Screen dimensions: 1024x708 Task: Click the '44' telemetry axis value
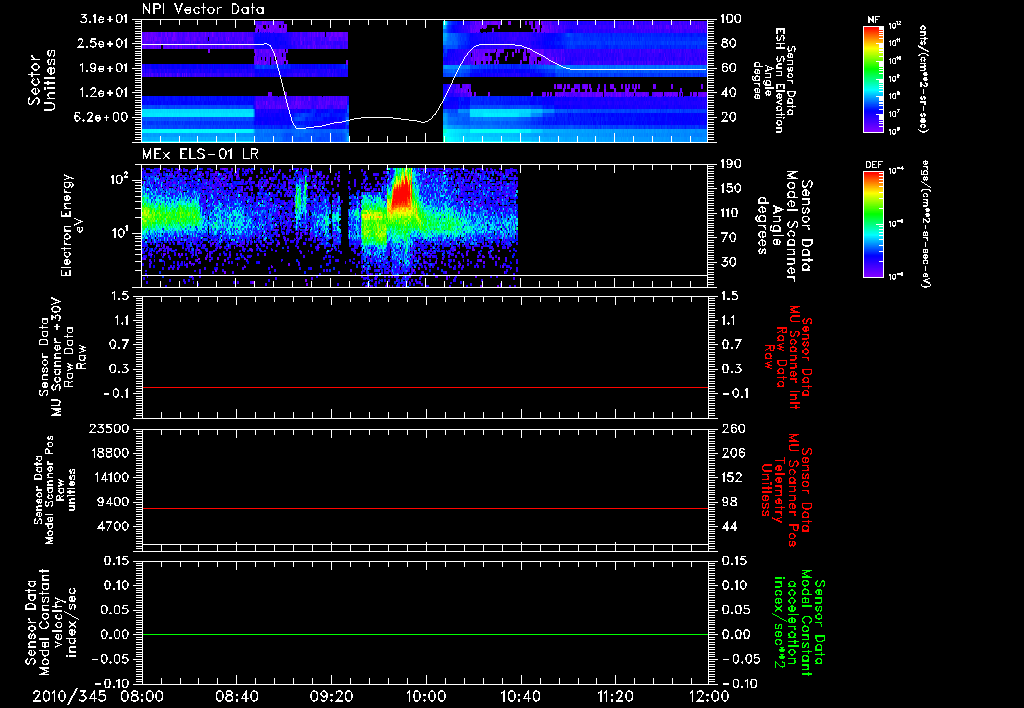click(x=729, y=526)
